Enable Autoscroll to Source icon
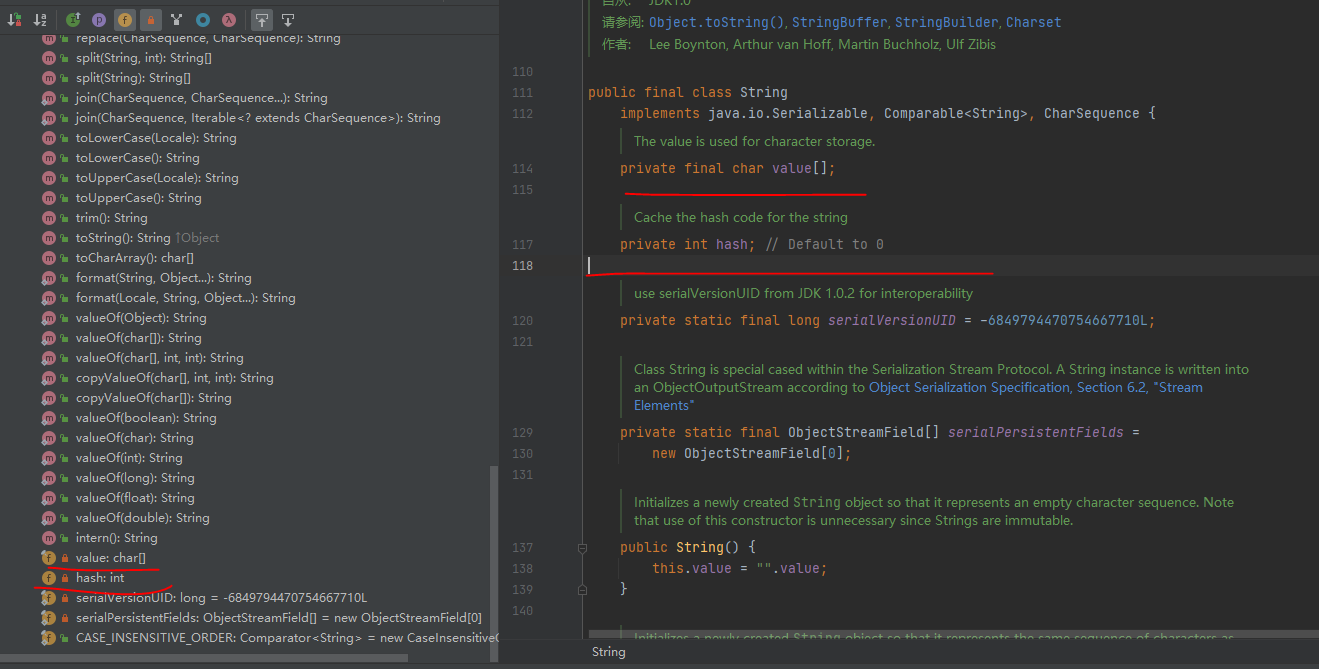This screenshot has height=669, width=1319. pyautogui.click(x=261, y=19)
